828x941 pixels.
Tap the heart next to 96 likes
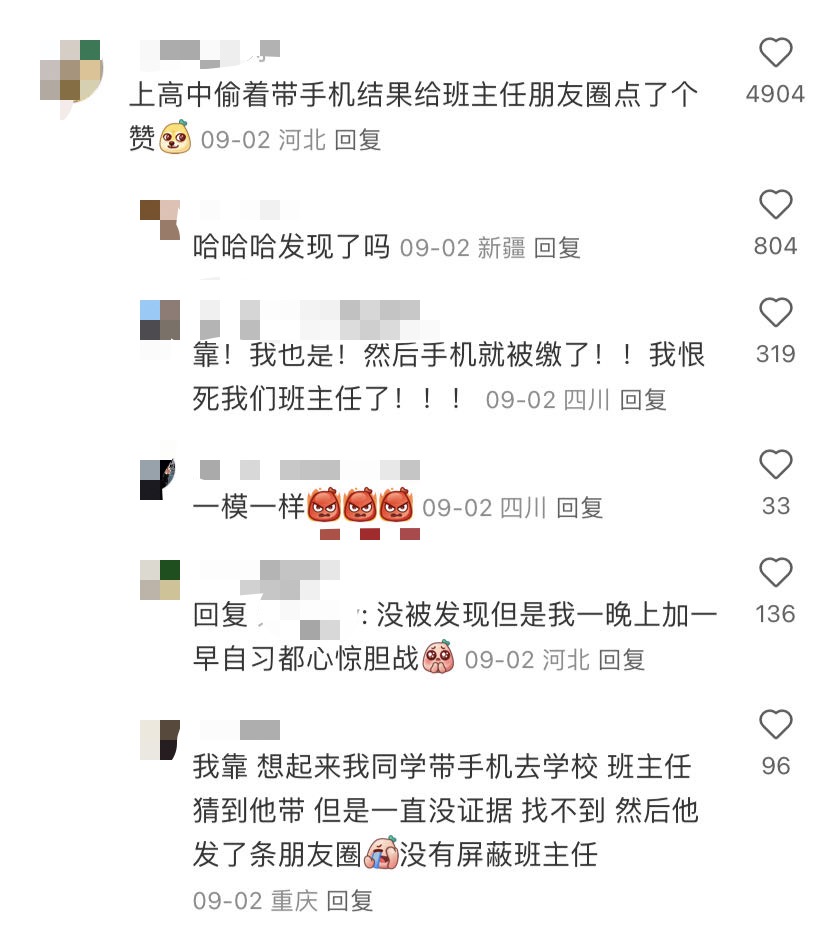point(776,724)
